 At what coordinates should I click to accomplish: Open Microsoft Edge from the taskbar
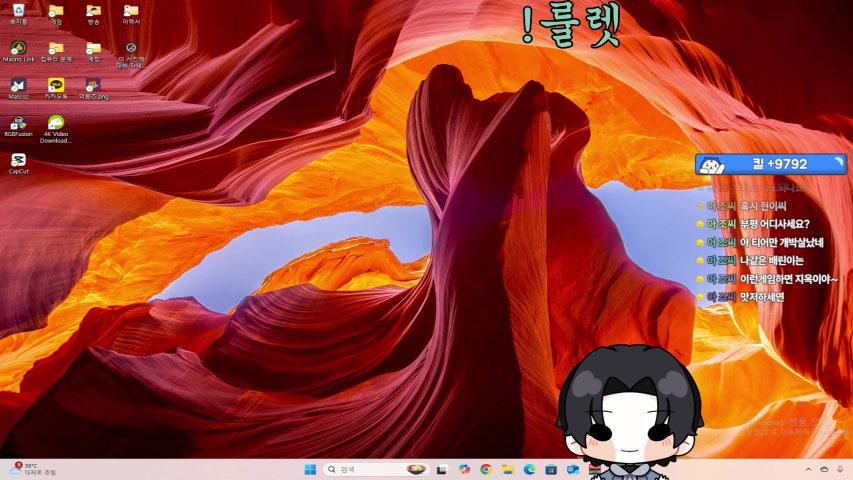click(529, 469)
